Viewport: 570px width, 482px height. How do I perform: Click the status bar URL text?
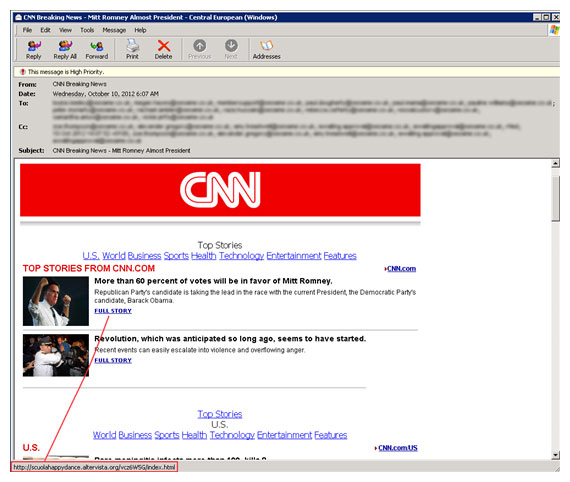click(x=94, y=467)
